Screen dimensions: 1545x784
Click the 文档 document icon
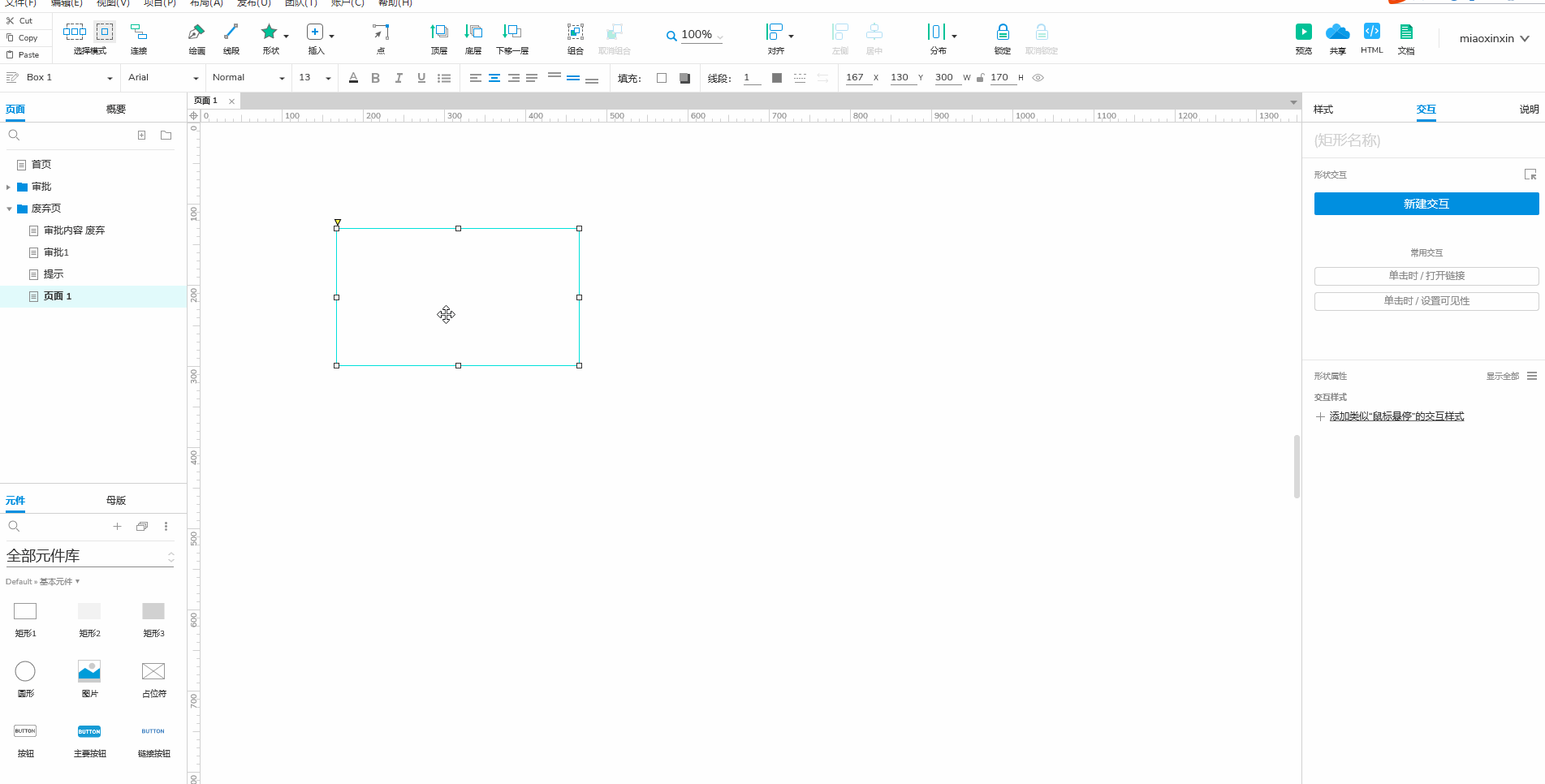pyautogui.click(x=1406, y=32)
